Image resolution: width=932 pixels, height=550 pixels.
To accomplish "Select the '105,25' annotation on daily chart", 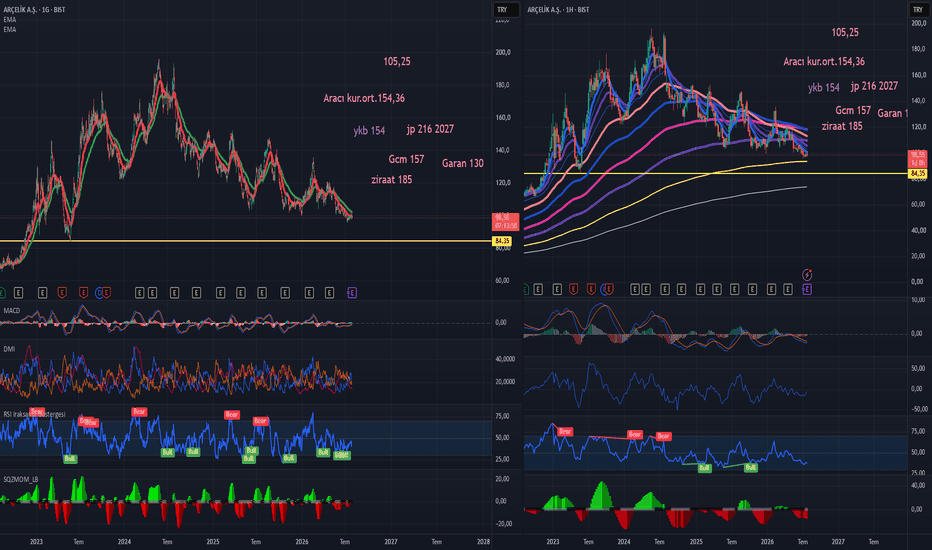I will pyautogui.click(x=396, y=61).
